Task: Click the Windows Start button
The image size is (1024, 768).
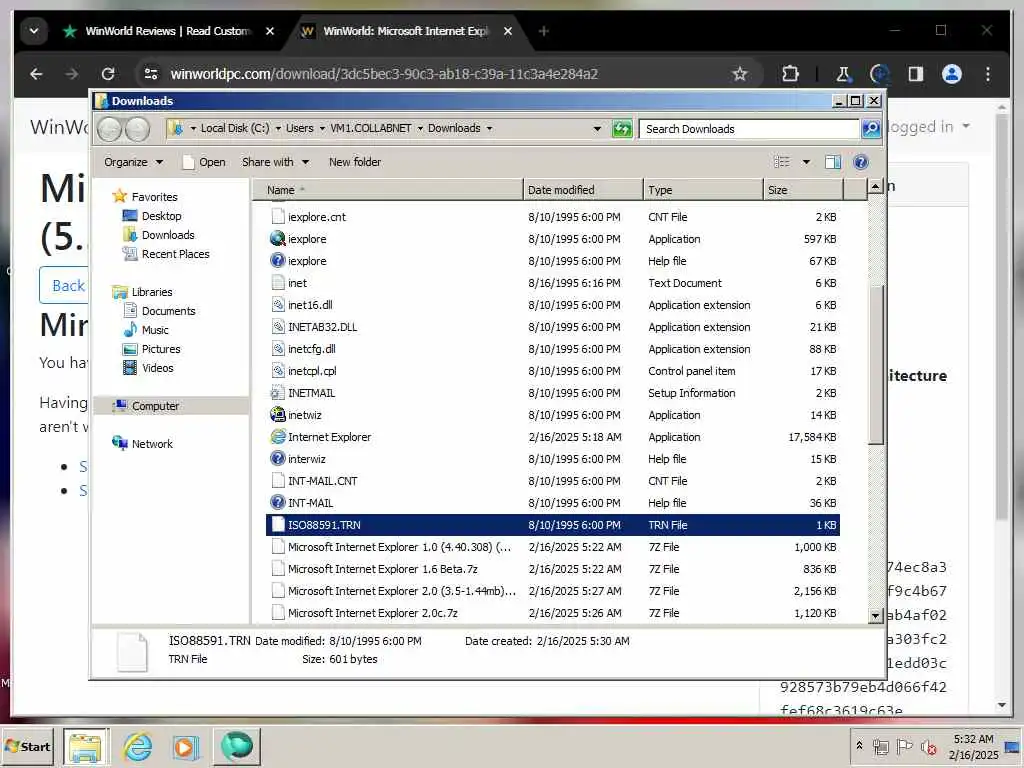Action: pos(27,746)
